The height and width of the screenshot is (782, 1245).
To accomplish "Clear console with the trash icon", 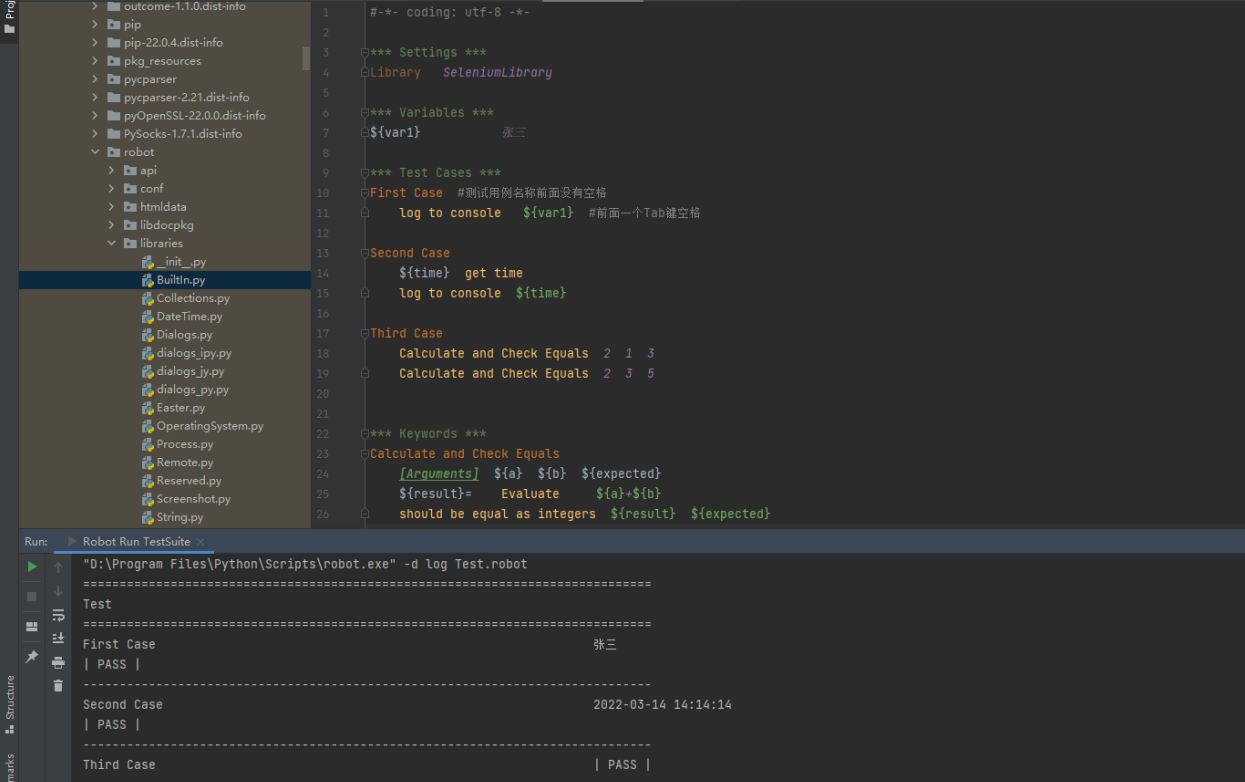I will pos(58,685).
